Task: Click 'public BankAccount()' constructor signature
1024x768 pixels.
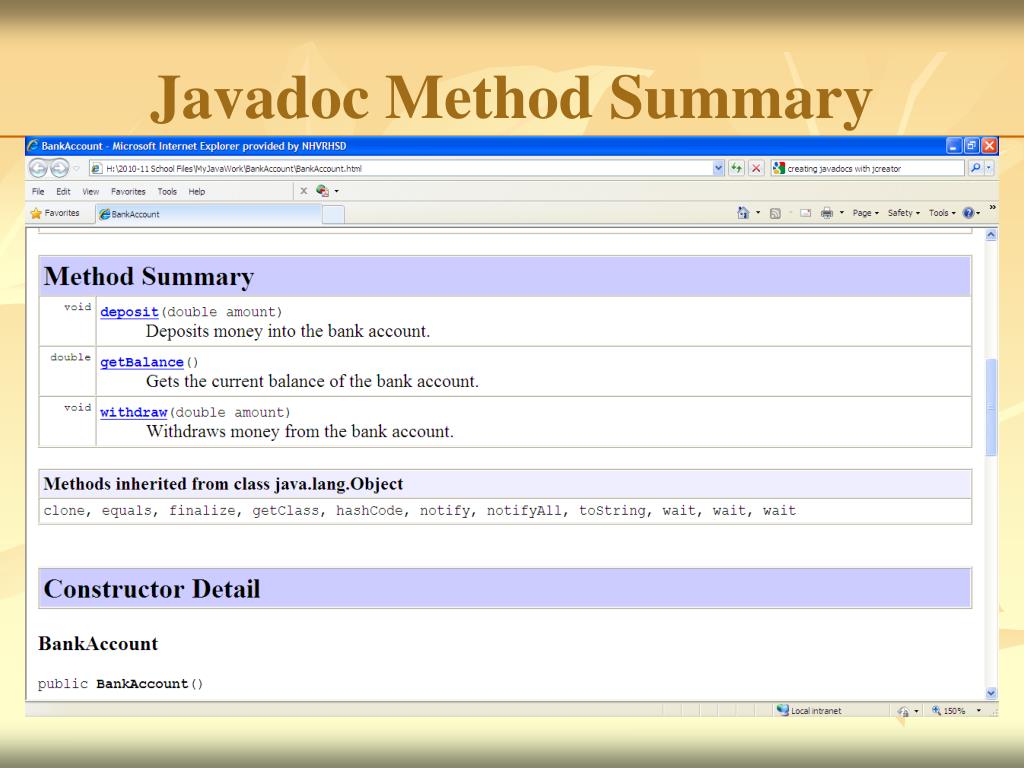Action: [x=120, y=684]
